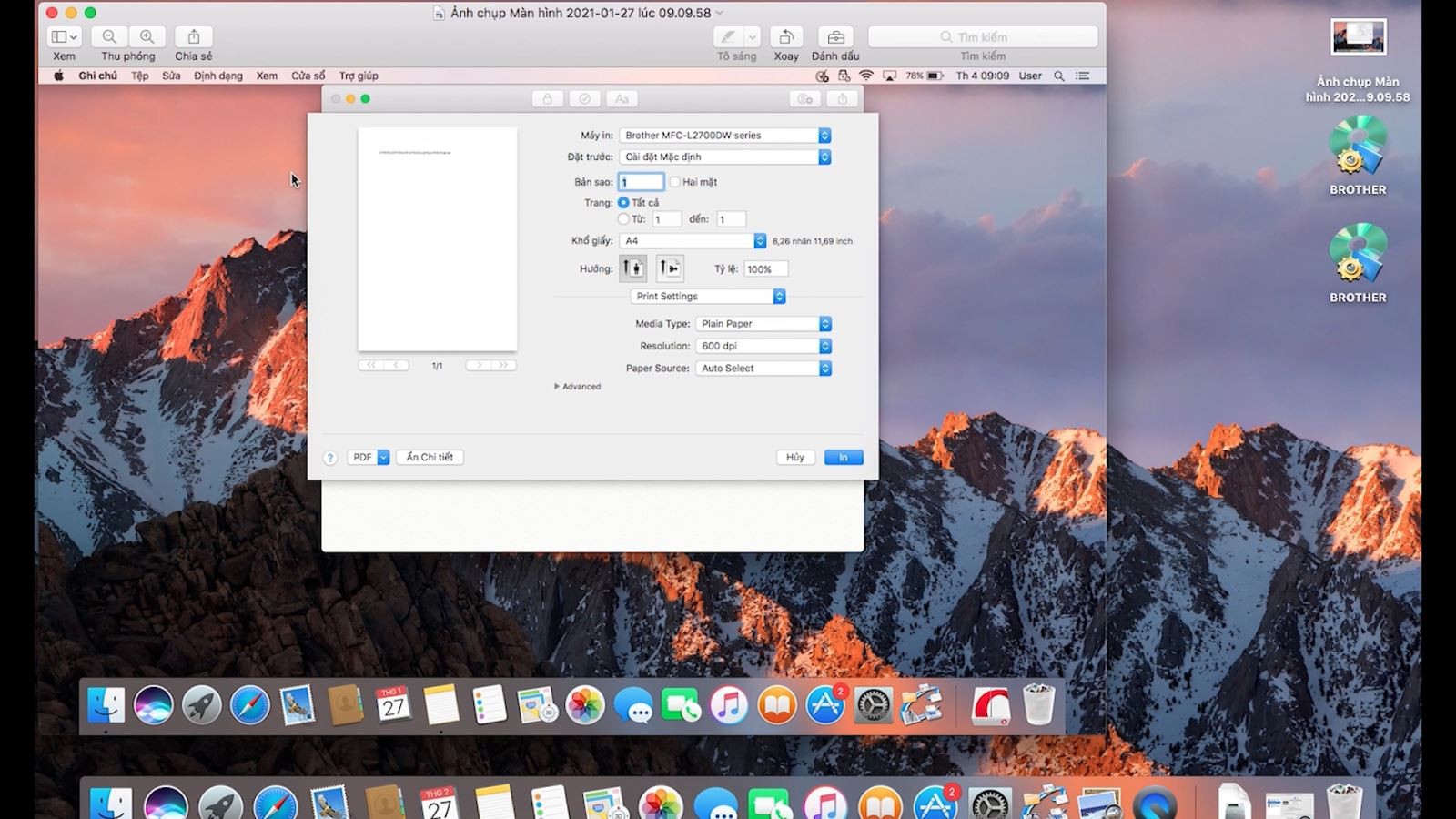Expand the Advanced disclosure triangle
The height and width of the screenshot is (819, 1456).
coord(557,387)
